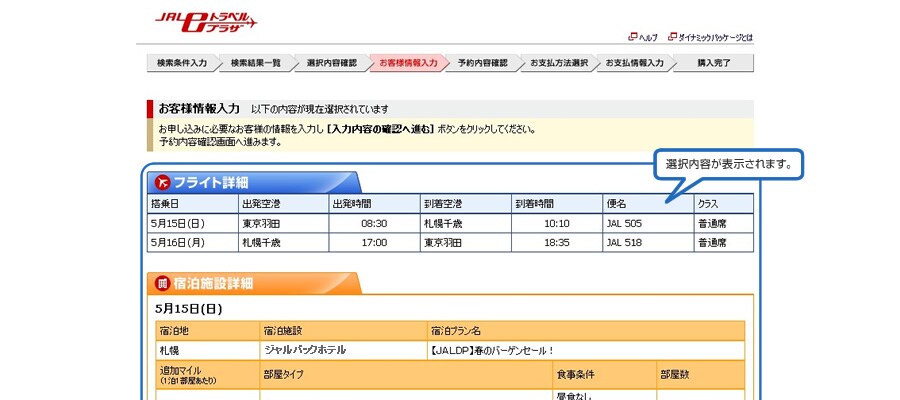Open the ダイナミックパッケージとは link

715,37
